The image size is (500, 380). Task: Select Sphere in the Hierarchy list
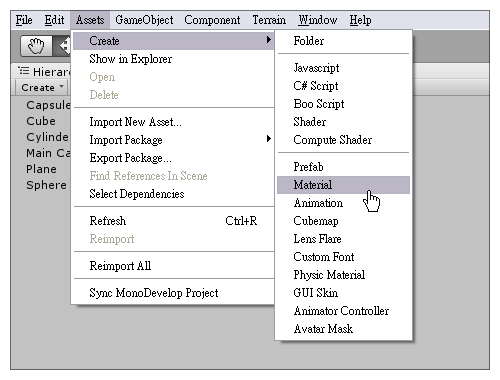coord(46,185)
